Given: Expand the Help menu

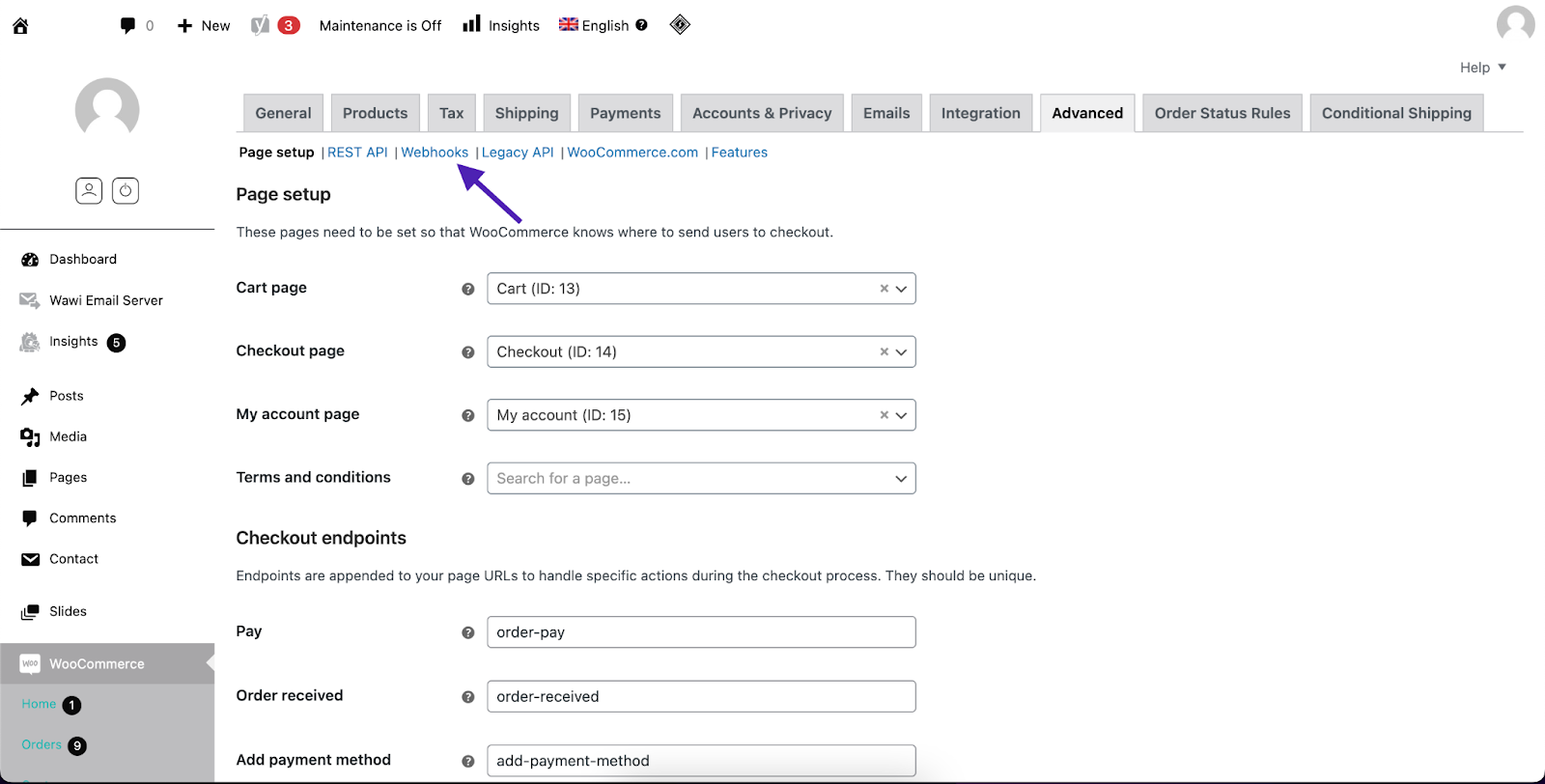Looking at the screenshot, I should click(1483, 68).
